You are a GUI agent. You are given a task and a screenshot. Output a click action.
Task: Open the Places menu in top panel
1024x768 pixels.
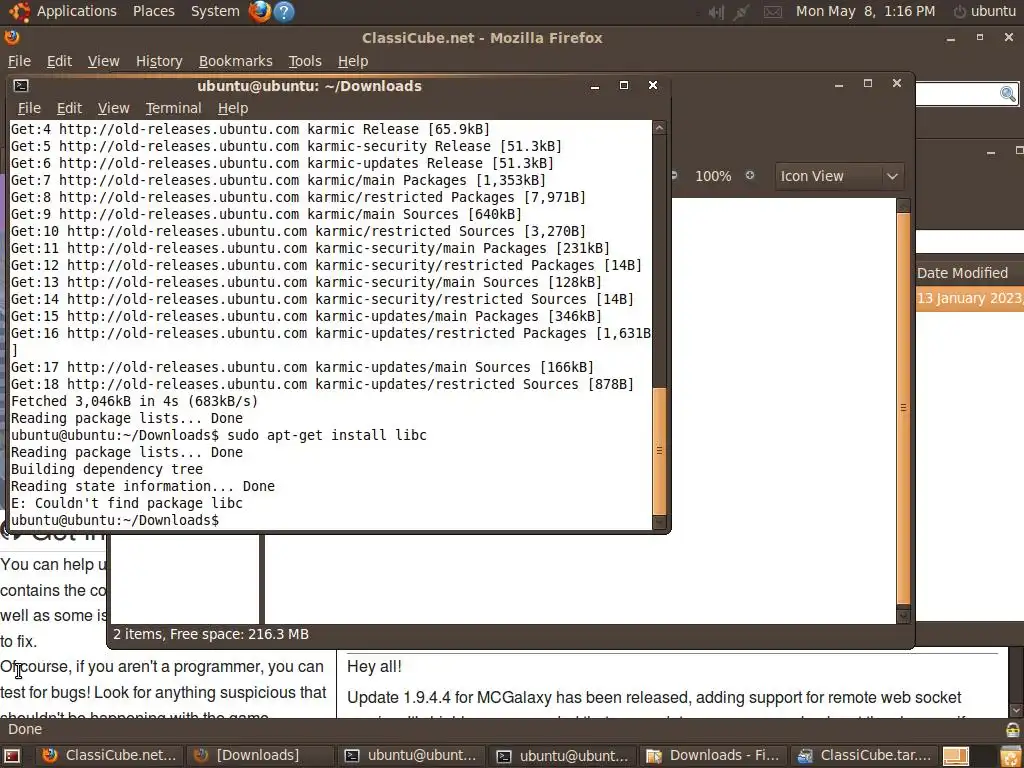click(x=153, y=11)
